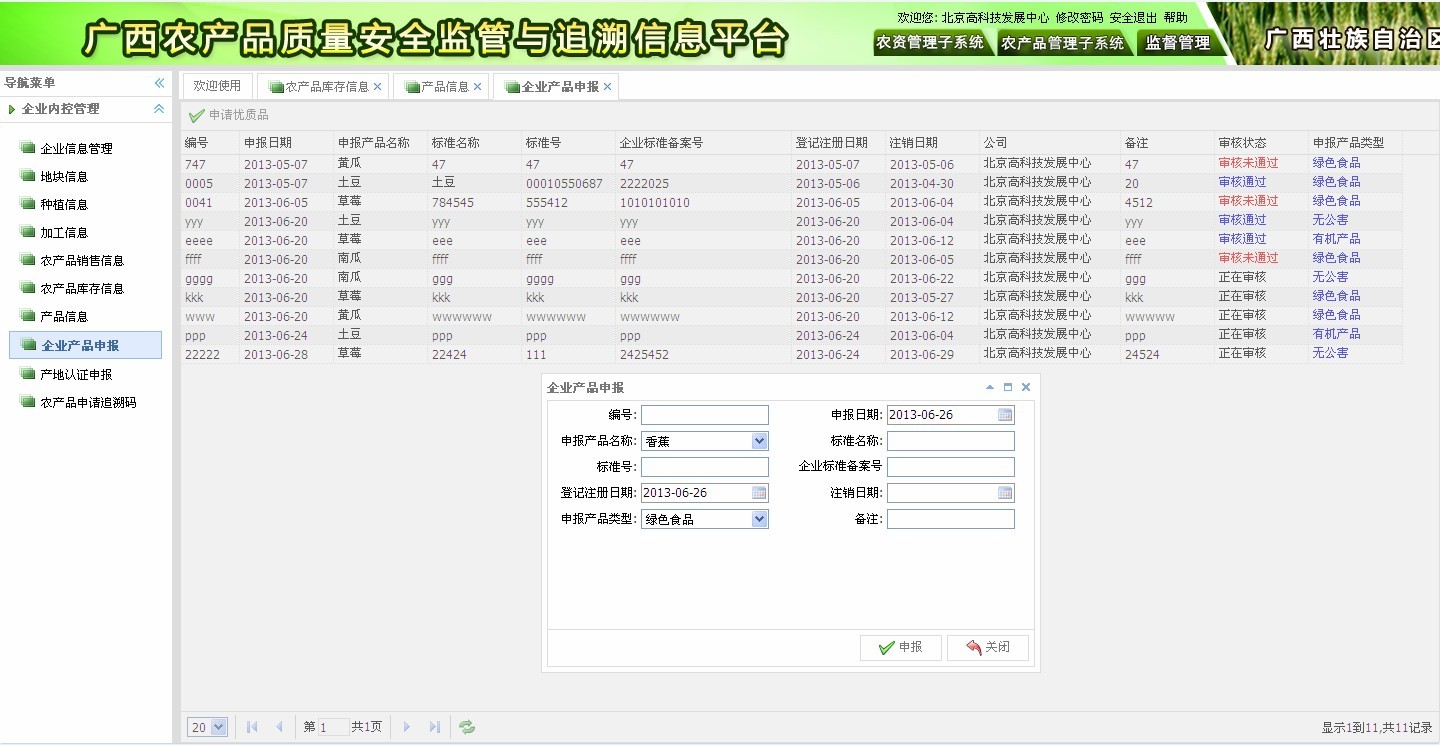Image resolution: width=1440 pixels, height=745 pixels.
Task: Jump to last page icon
Action: (434, 727)
